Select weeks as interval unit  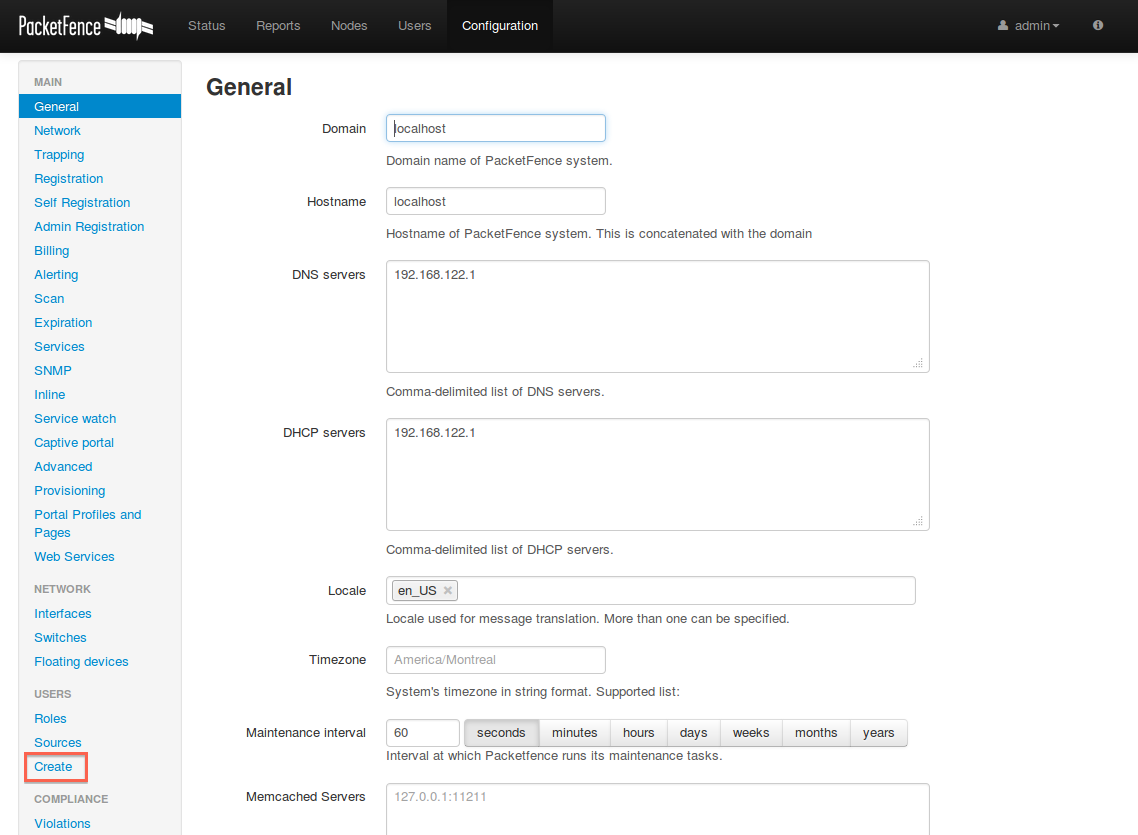(750, 733)
